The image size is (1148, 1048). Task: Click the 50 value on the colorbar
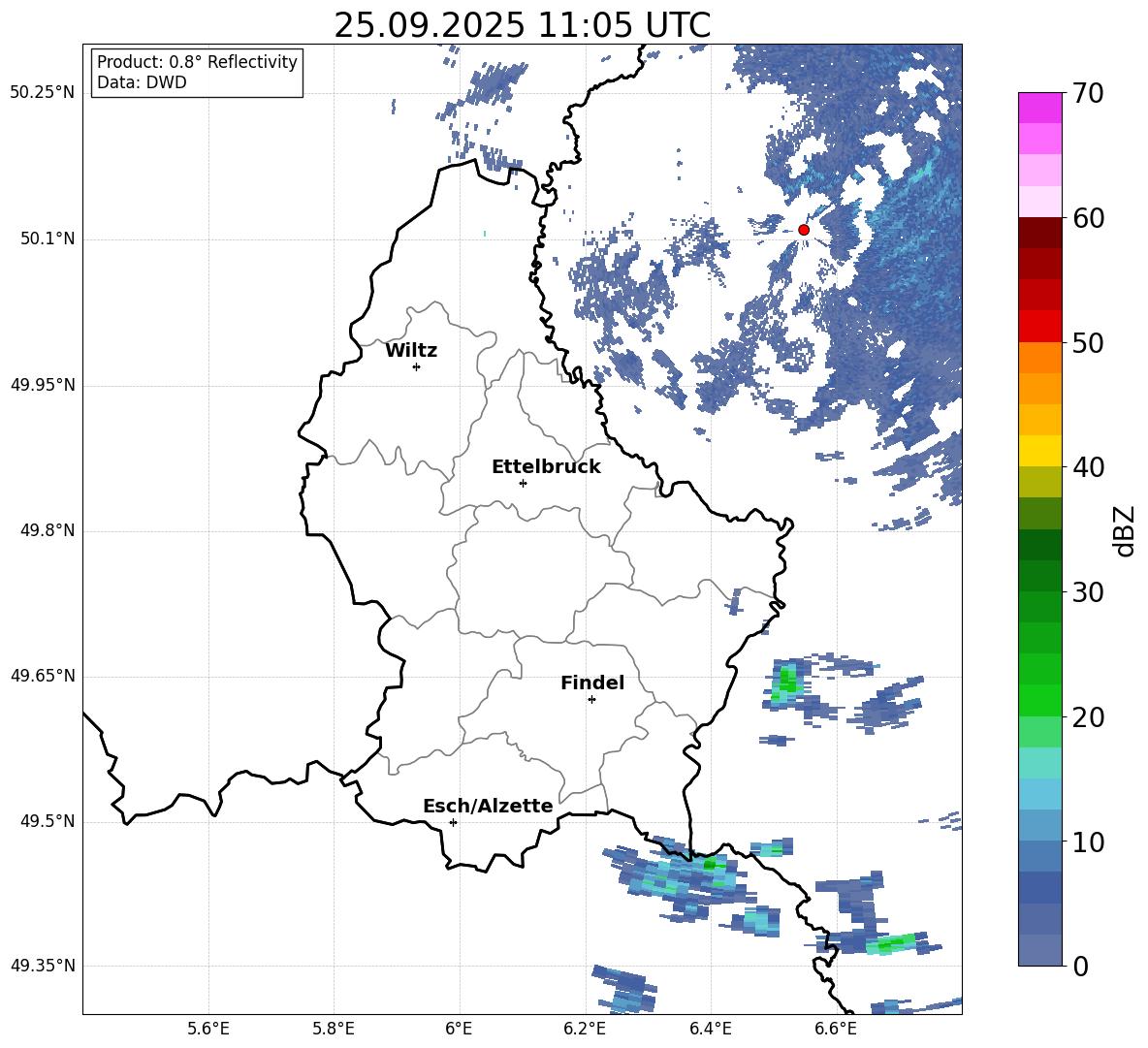pos(1088,342)
